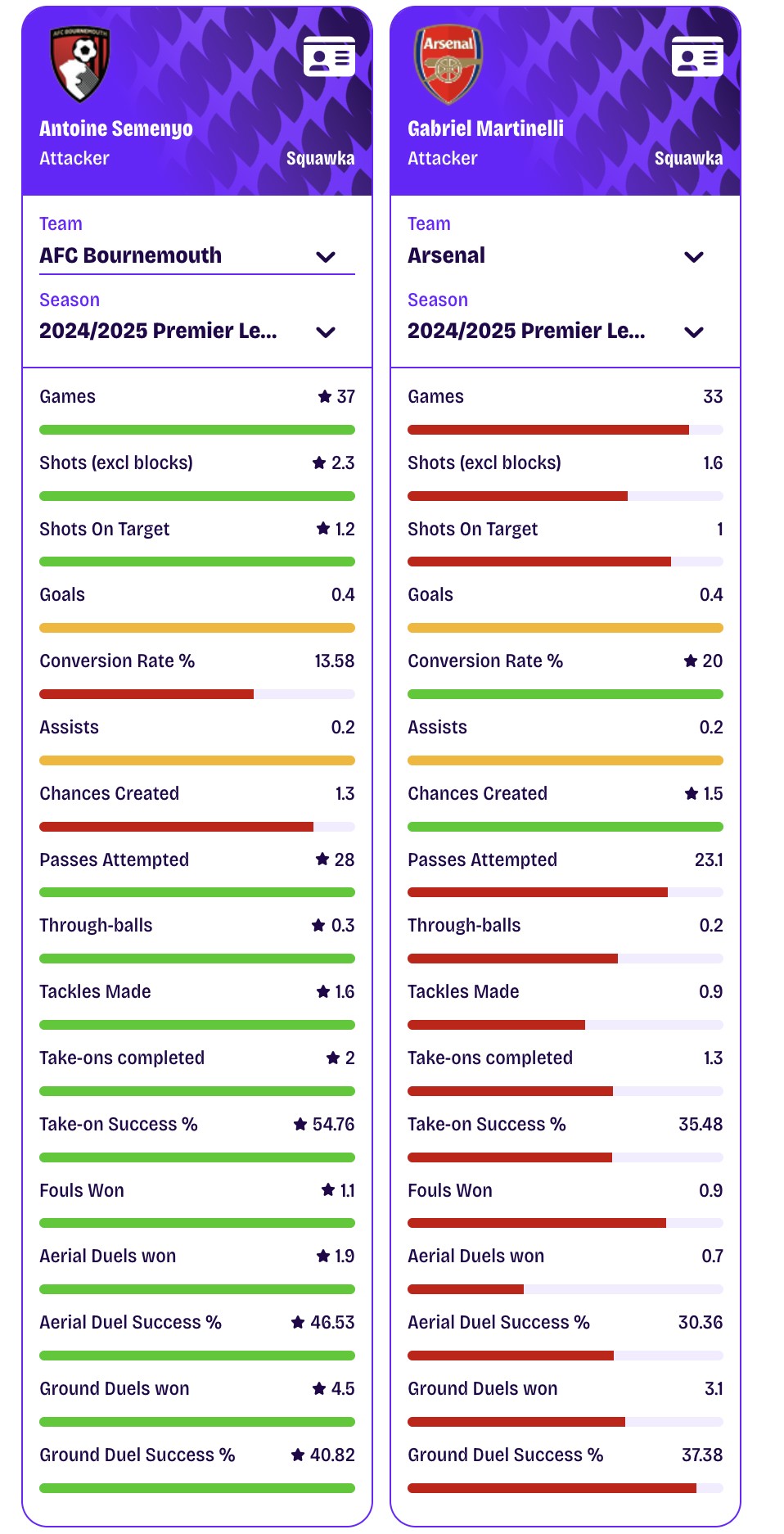The image size is (784, 1534).
Task: Click the AFC Bournemouth club crest
Action: (x=79, y=64)
